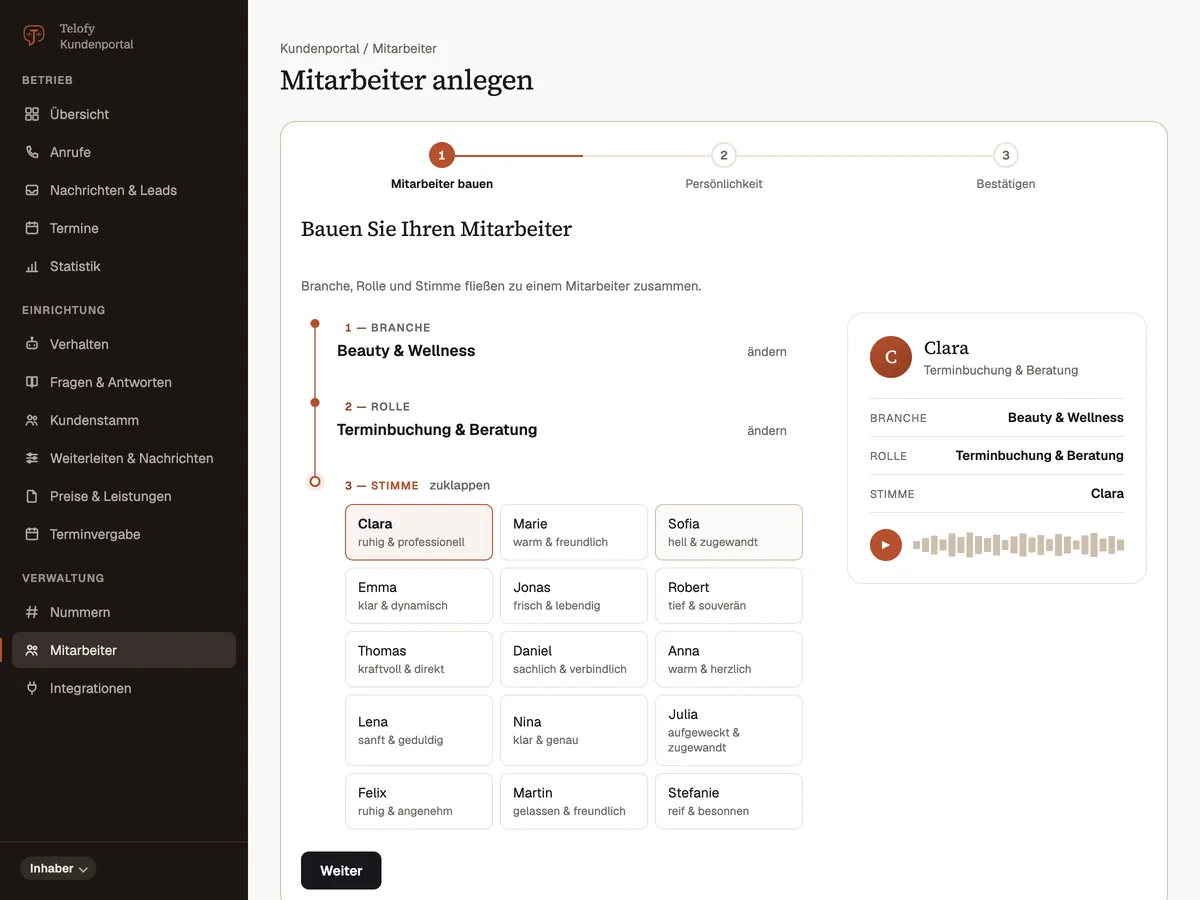
Task: Open Verhalten via its robot icon
Action: pyautogui.click(x=32, y=344)
